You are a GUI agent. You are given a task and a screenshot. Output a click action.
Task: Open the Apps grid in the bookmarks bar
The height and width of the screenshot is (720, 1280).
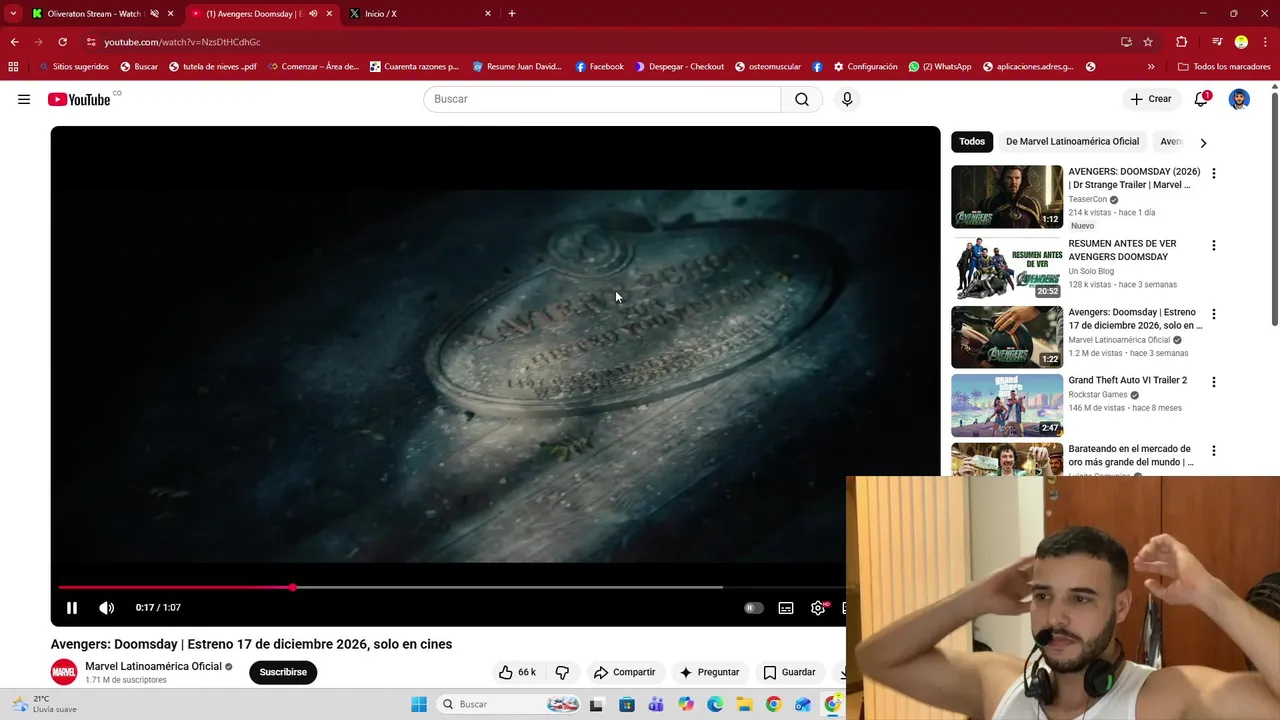point(13,67)
